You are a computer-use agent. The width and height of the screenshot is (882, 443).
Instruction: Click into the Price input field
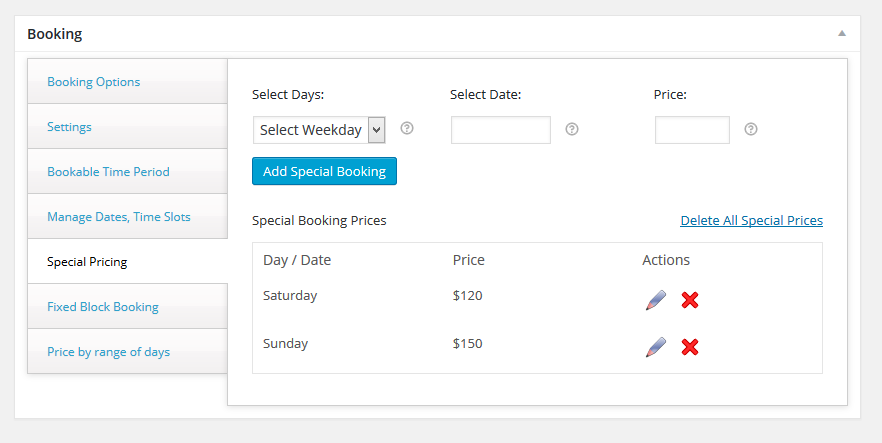692,130
